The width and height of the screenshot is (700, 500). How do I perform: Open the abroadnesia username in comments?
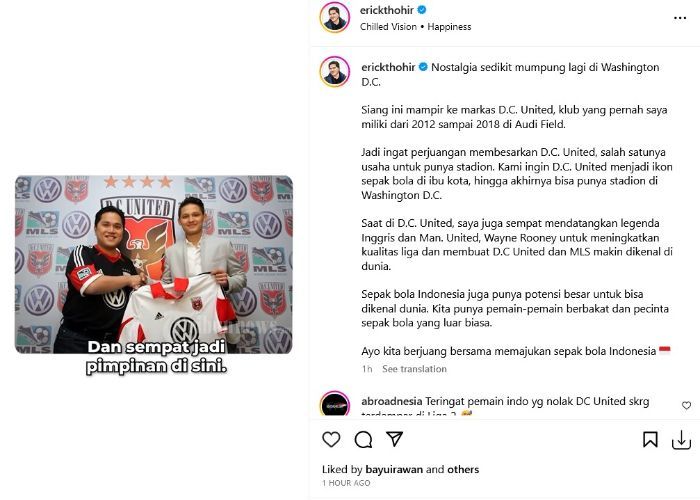pos(392,401)
